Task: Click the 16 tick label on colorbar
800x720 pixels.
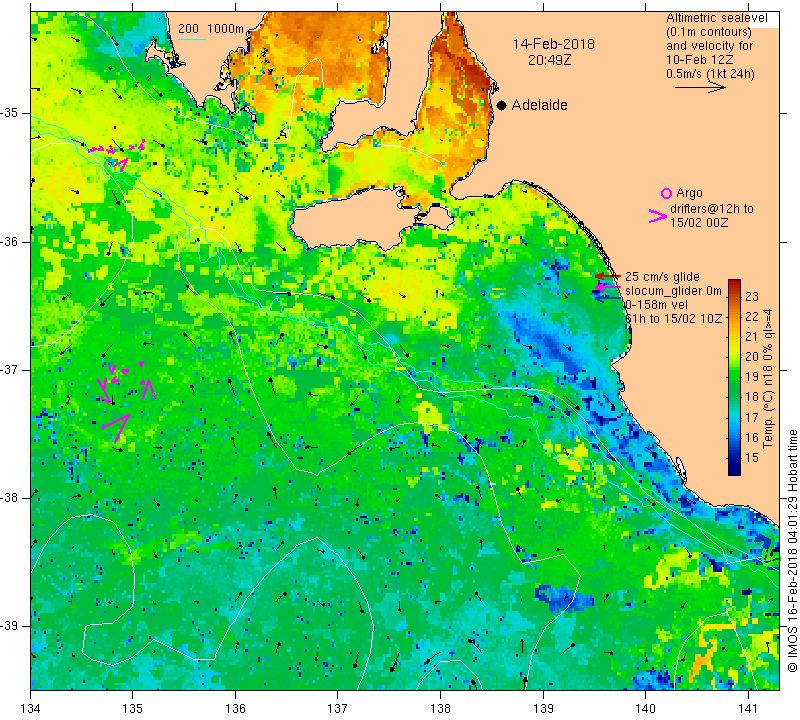Action: tap(752, 437)
